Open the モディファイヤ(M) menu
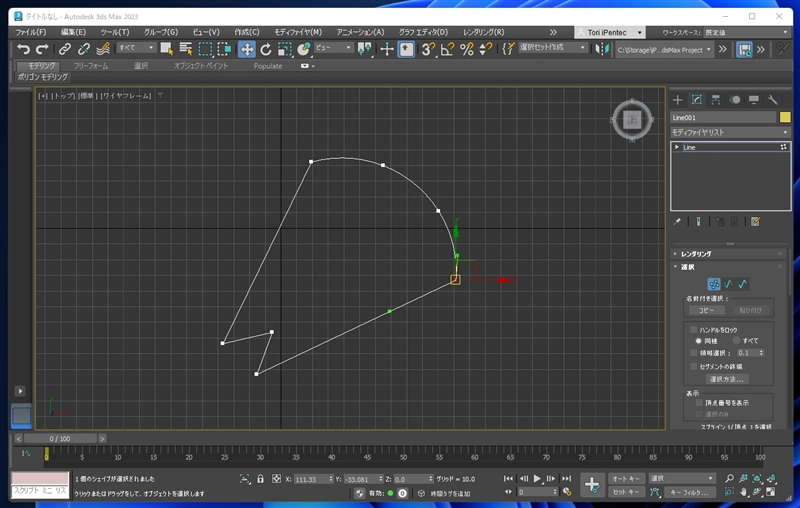Viewport: 800px width, 508px height. [299, 32]
